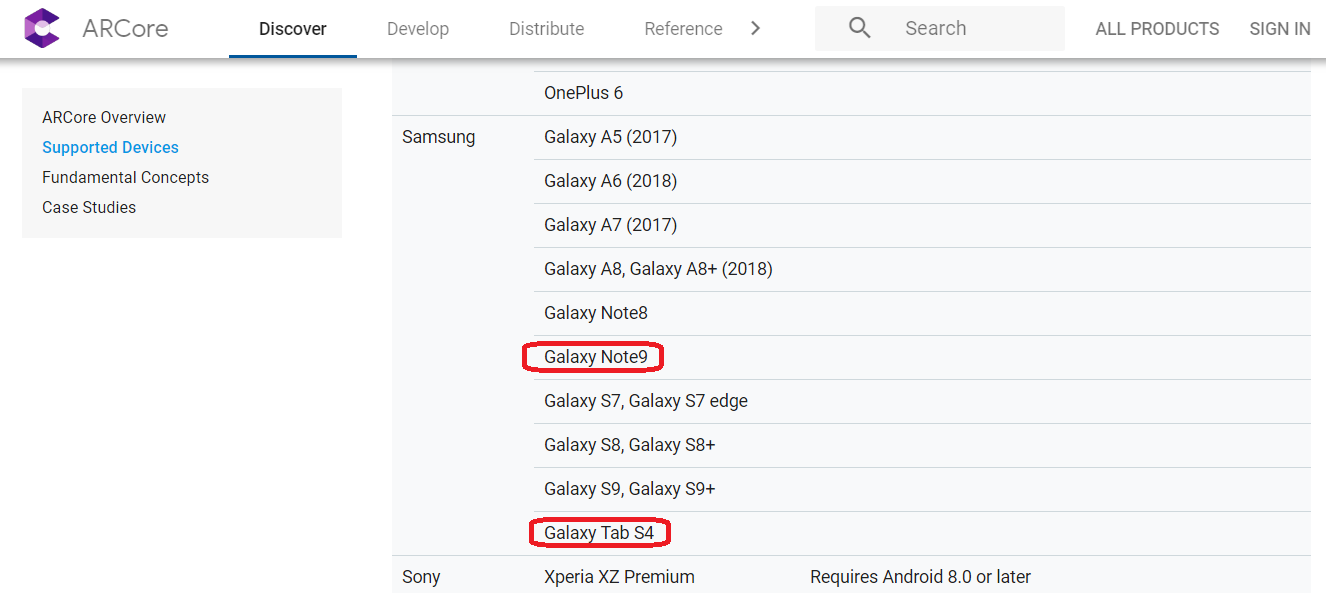Screen dimensions: 1326x593
Task: Click the ARCore title text
Action: pyautogui.click(x=125, y=28)
